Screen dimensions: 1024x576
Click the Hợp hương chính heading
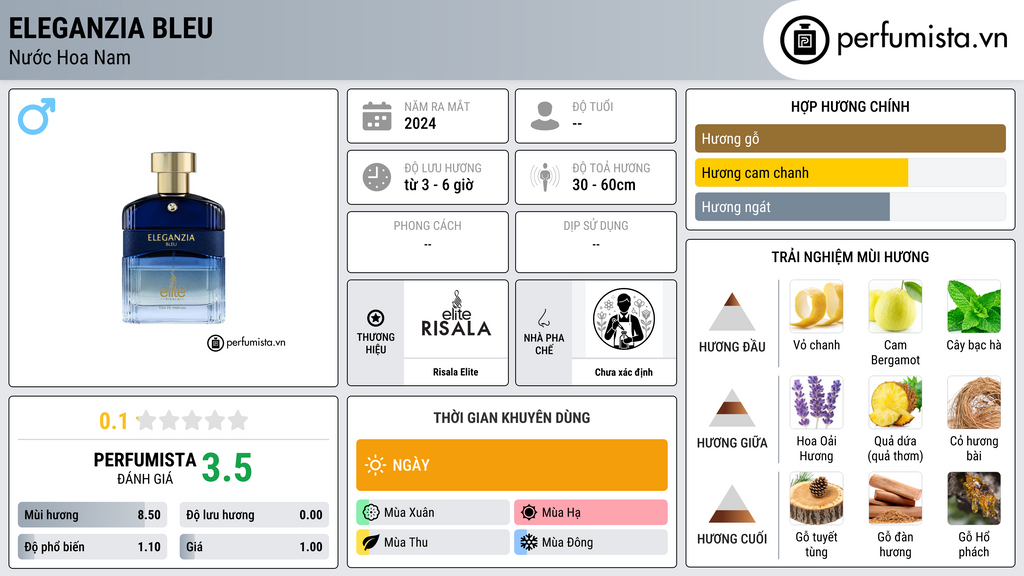(x=850, y=106)
